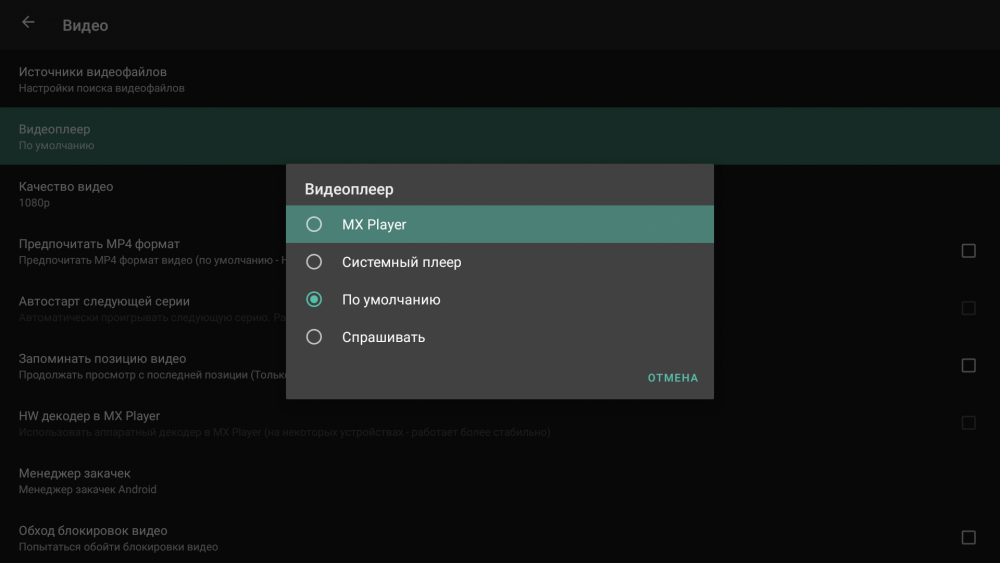Toggle the HW декодер в MX Player checkbox
The width and height of the screenshot is (1000, 563).
coord(968,423)
